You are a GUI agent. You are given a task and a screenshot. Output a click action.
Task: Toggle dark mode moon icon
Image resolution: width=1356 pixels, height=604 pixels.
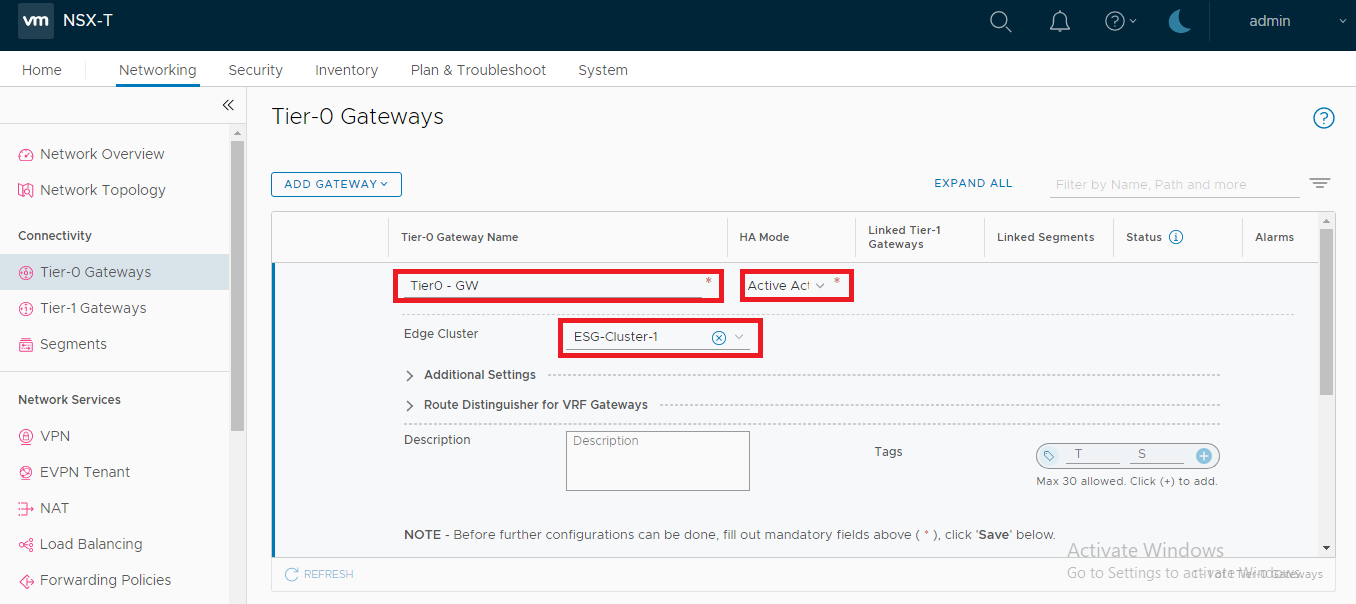coord(1180,21)
